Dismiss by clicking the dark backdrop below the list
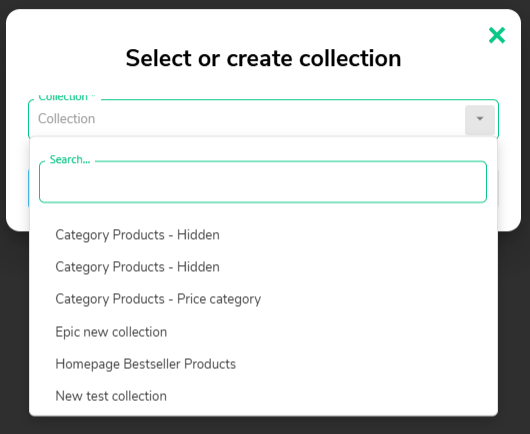Viewport: 530px width, 434px height. [x=264, y=425]
